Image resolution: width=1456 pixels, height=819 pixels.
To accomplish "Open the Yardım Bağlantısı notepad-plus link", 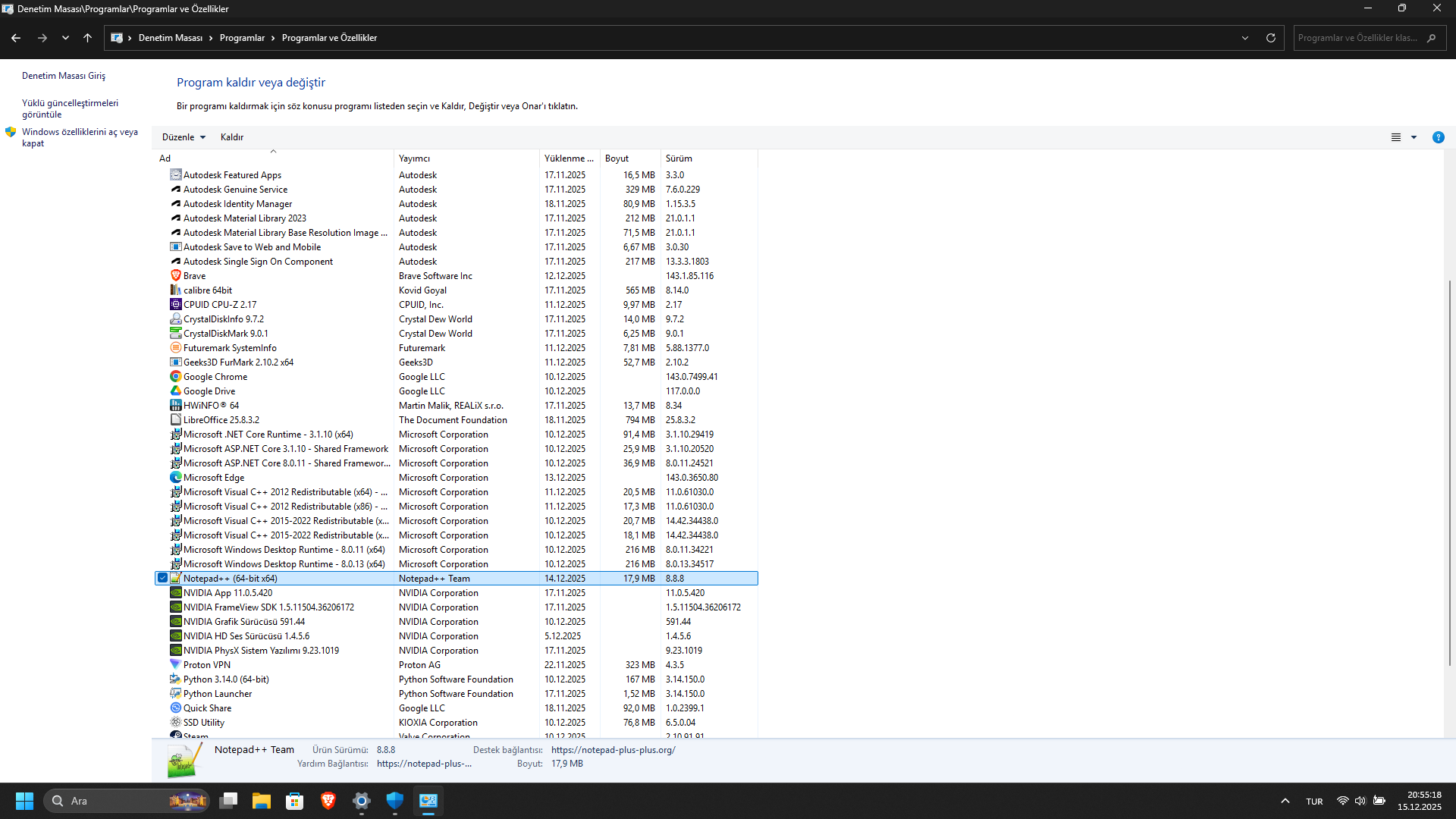I will pos(424,764).
